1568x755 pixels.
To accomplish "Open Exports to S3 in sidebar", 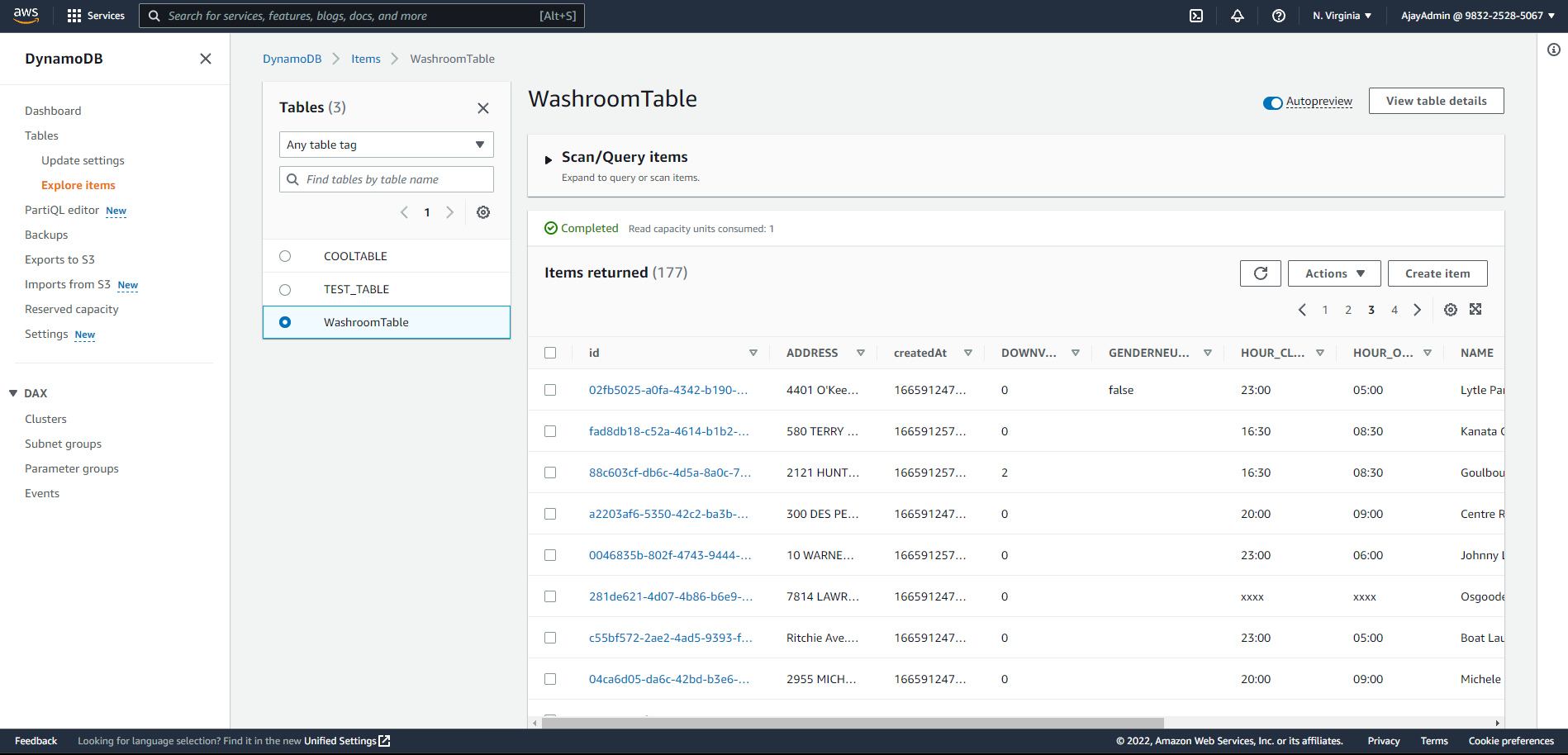I will [x=59, y=259].
